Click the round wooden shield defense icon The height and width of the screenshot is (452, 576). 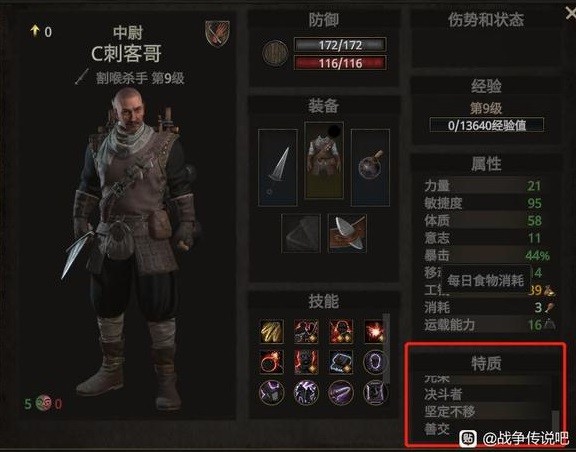275,54
